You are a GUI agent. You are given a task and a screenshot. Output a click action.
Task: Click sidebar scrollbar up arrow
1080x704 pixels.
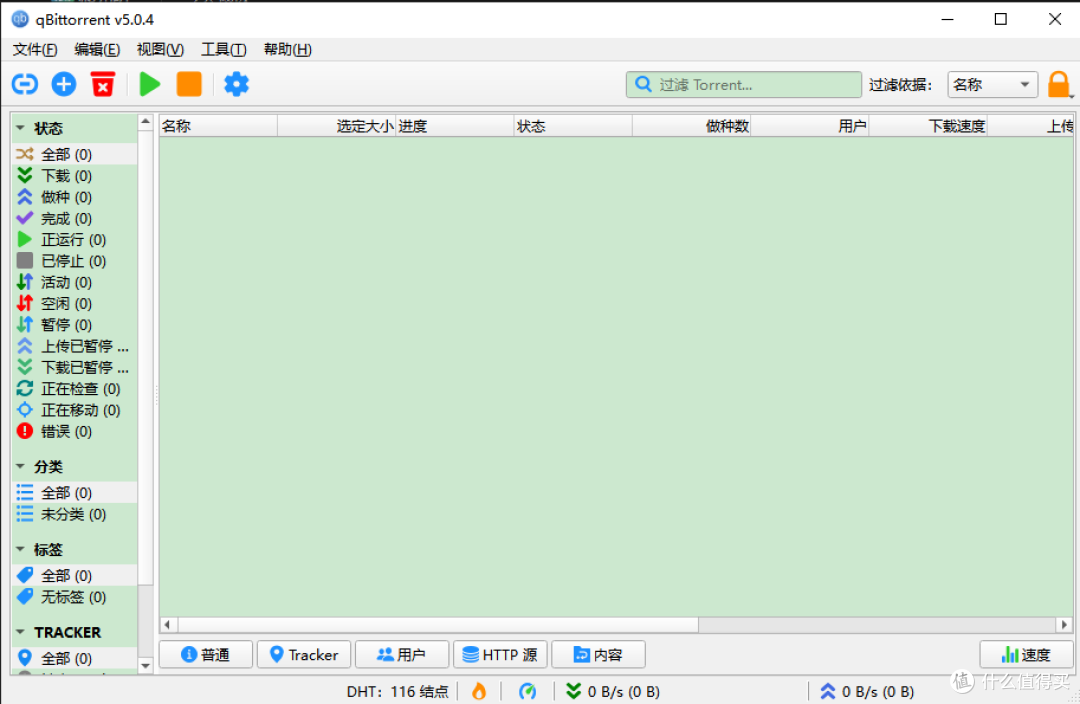point(145,122)
